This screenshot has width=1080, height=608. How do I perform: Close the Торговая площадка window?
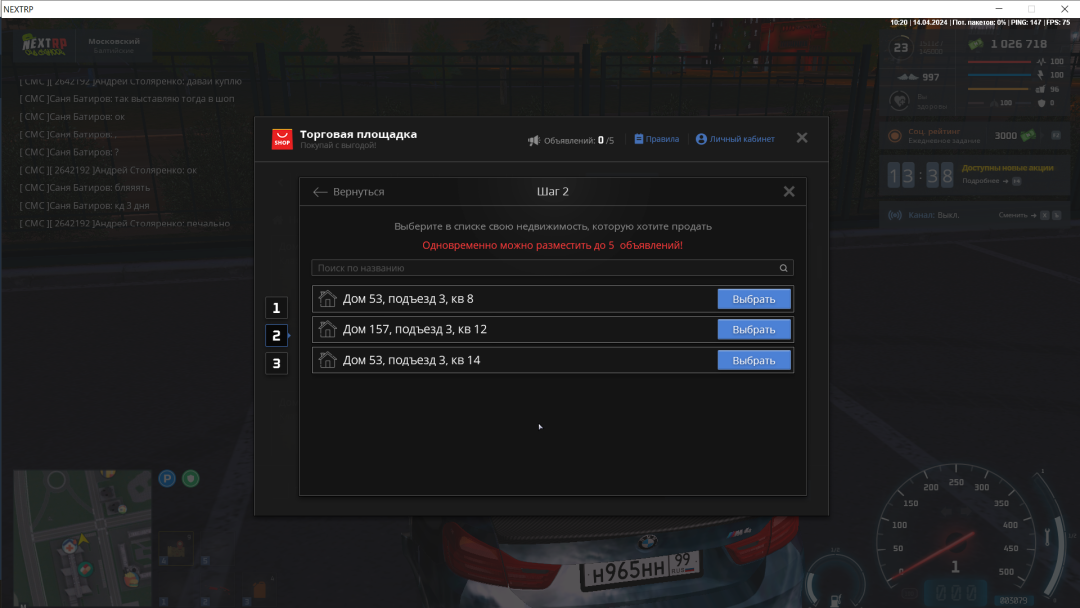click(802, 138)
